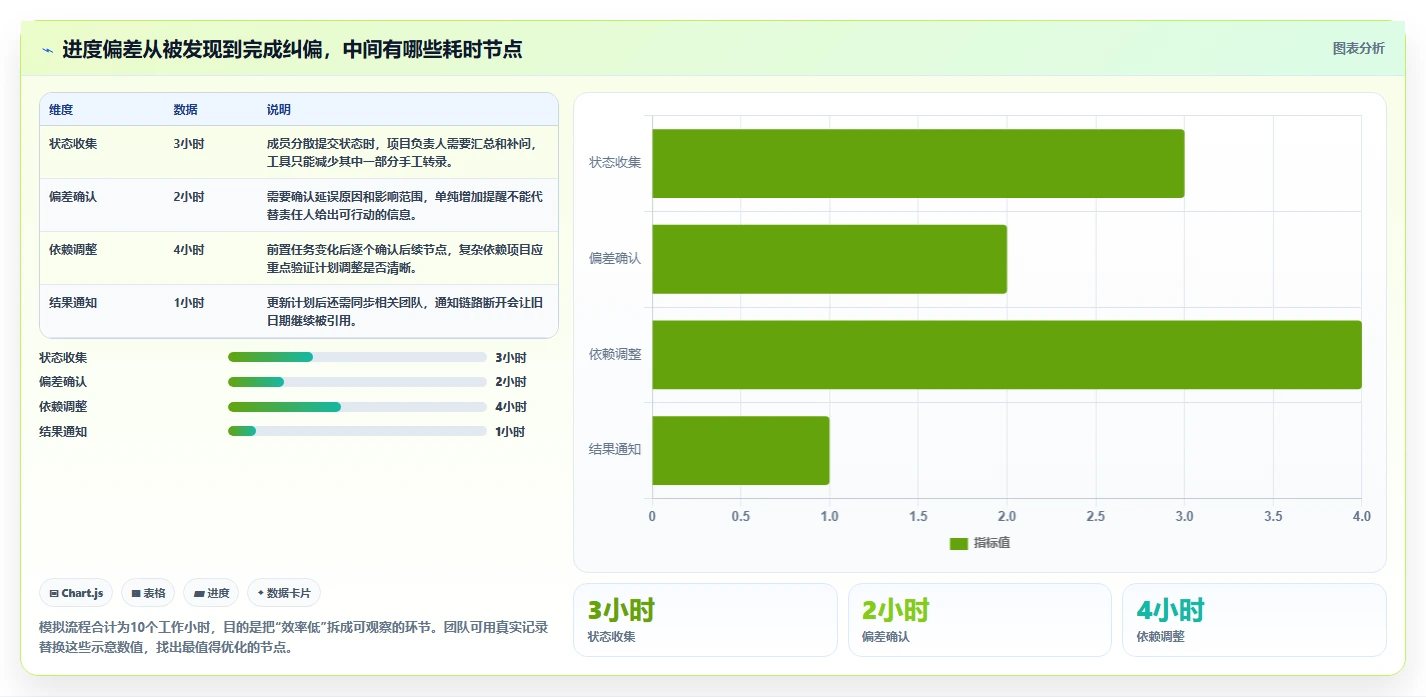Open the 4小时 依赖调整 data card
The image size is (1426, 697).
(x=1254, y=620)
